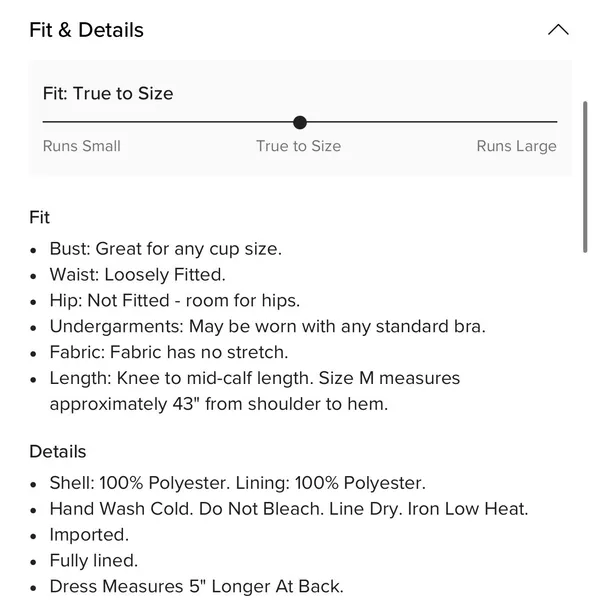
Task: Click the Waist: Loosely Fitted text
Action: pyautogui.click(x=138, y=275)
